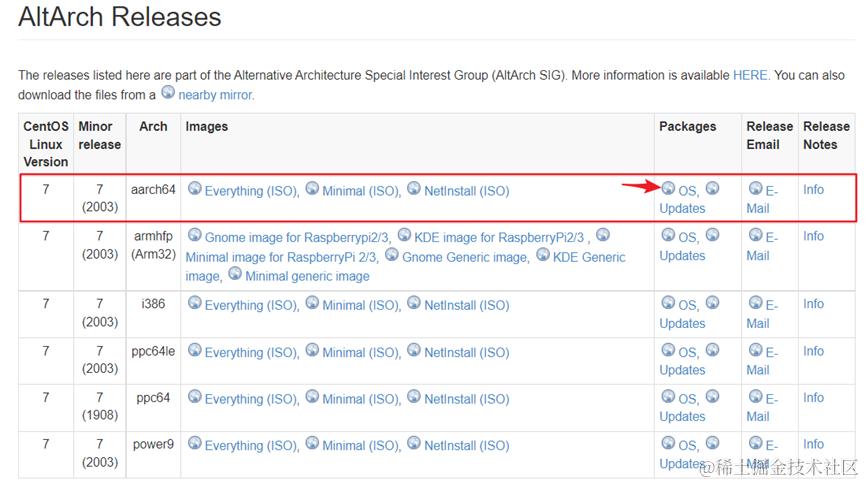This screenshot has height=484, width=865.
Task: Open power9 release Info notes
Action: click(813, 444)
